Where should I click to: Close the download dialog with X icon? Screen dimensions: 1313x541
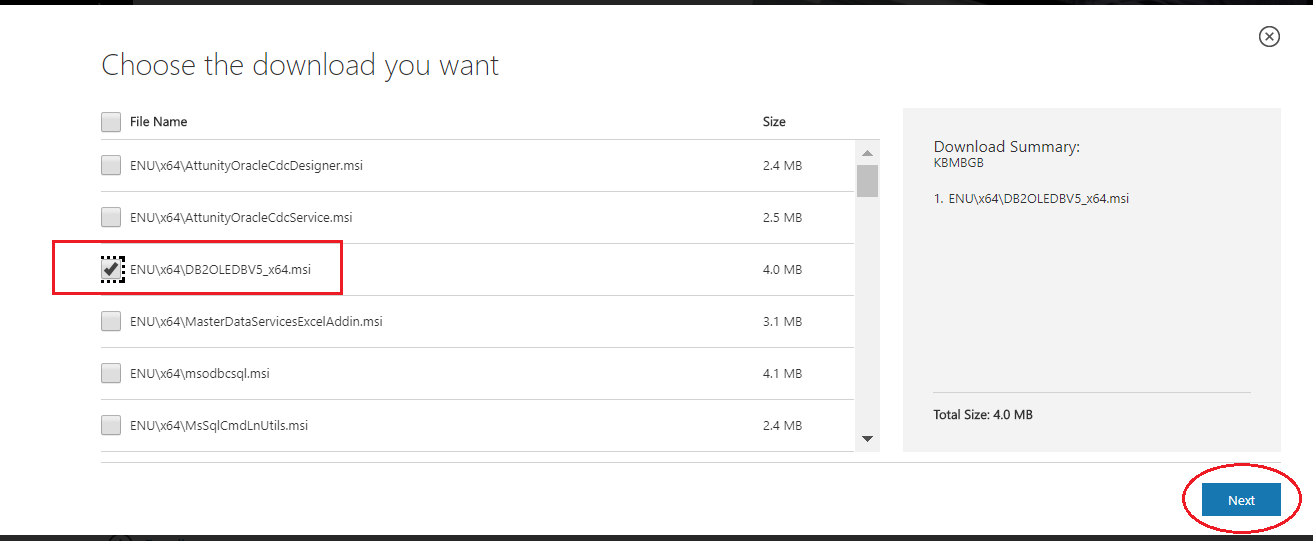pyautogui.click(x=1268, y=37)
